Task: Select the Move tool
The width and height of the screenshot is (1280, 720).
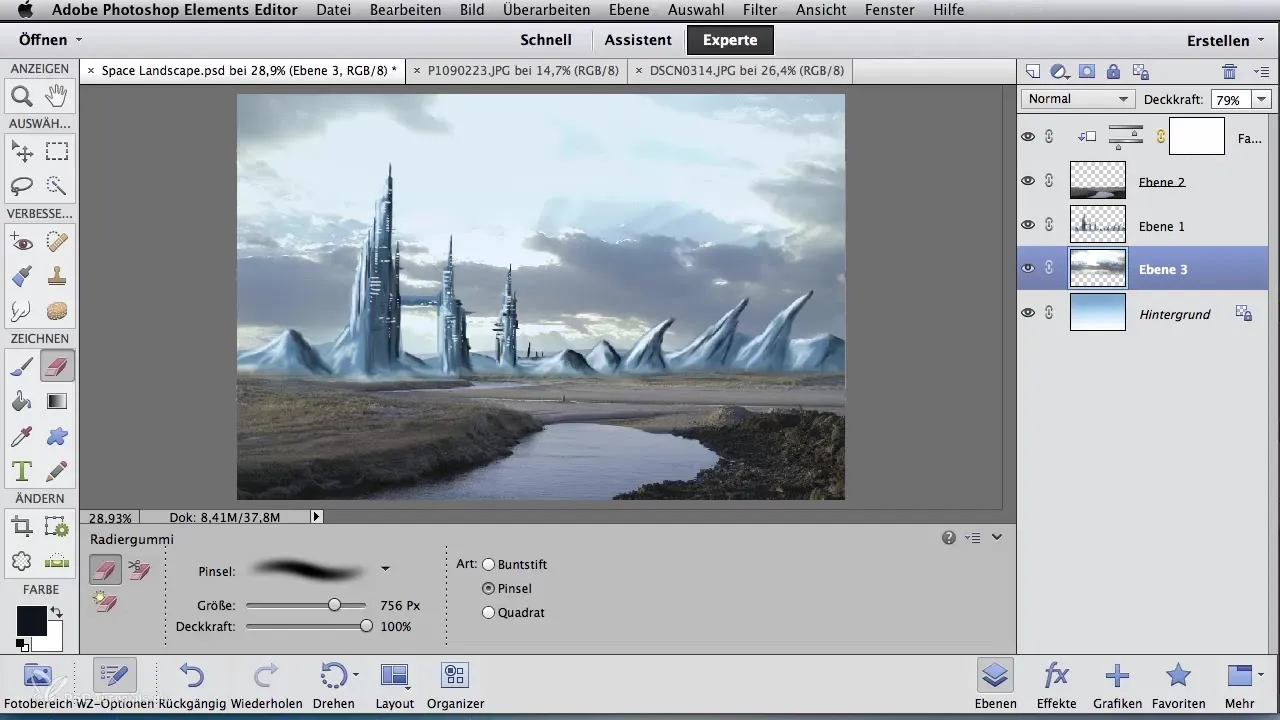Action: [x=22, y=151]
